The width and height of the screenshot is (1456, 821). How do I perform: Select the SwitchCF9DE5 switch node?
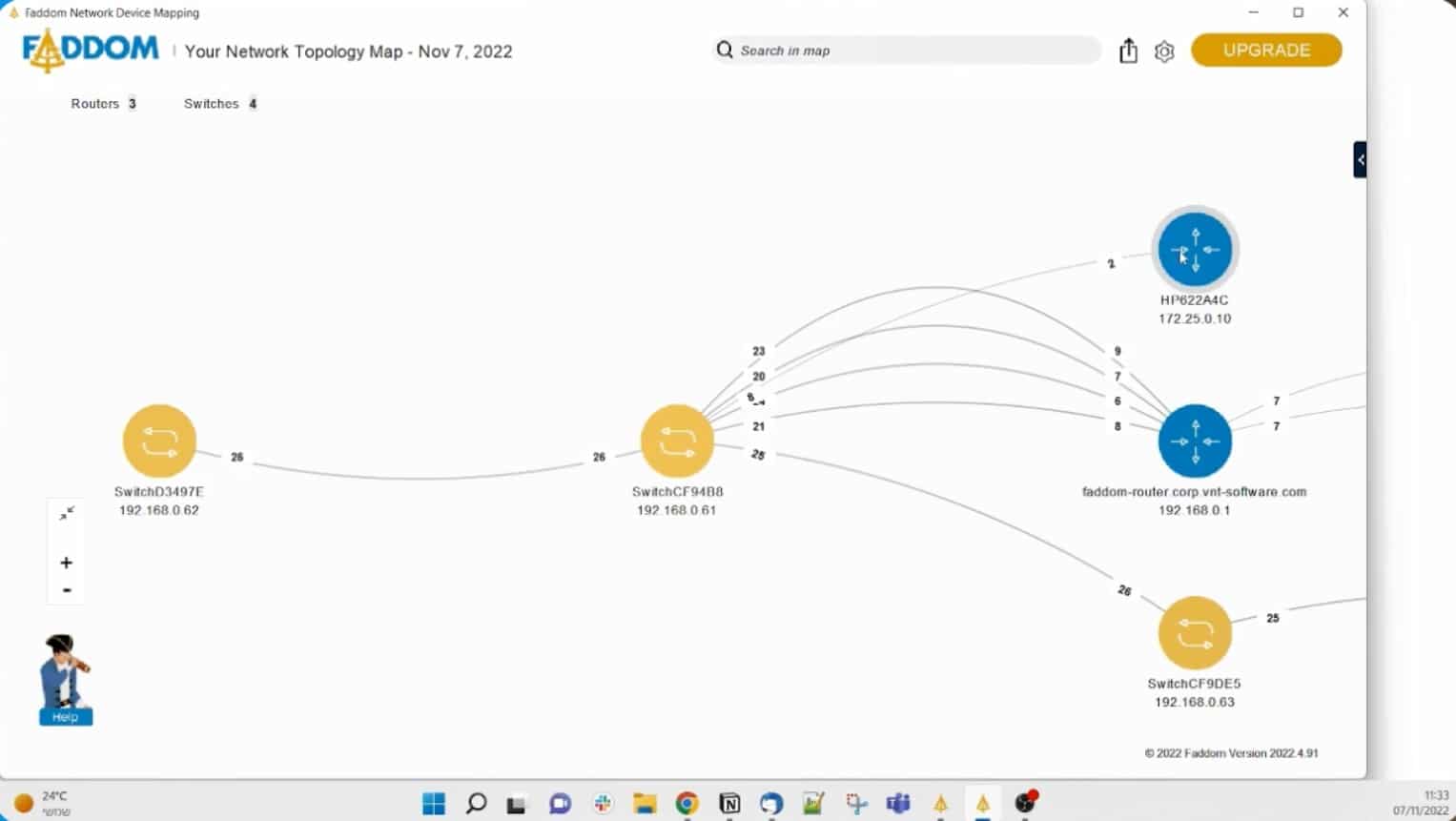(1195, 632)
